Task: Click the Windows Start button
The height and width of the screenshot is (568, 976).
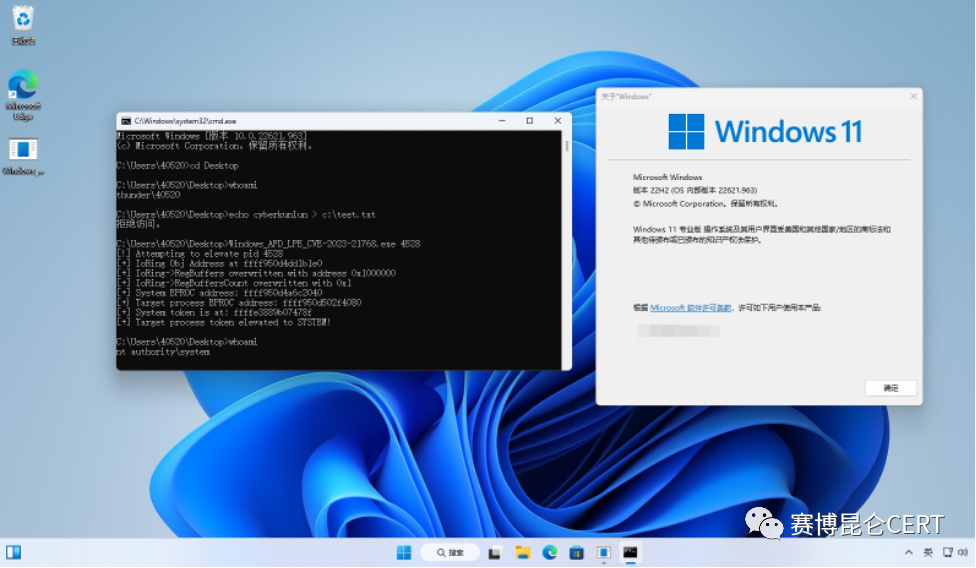Action: (404, 552)
